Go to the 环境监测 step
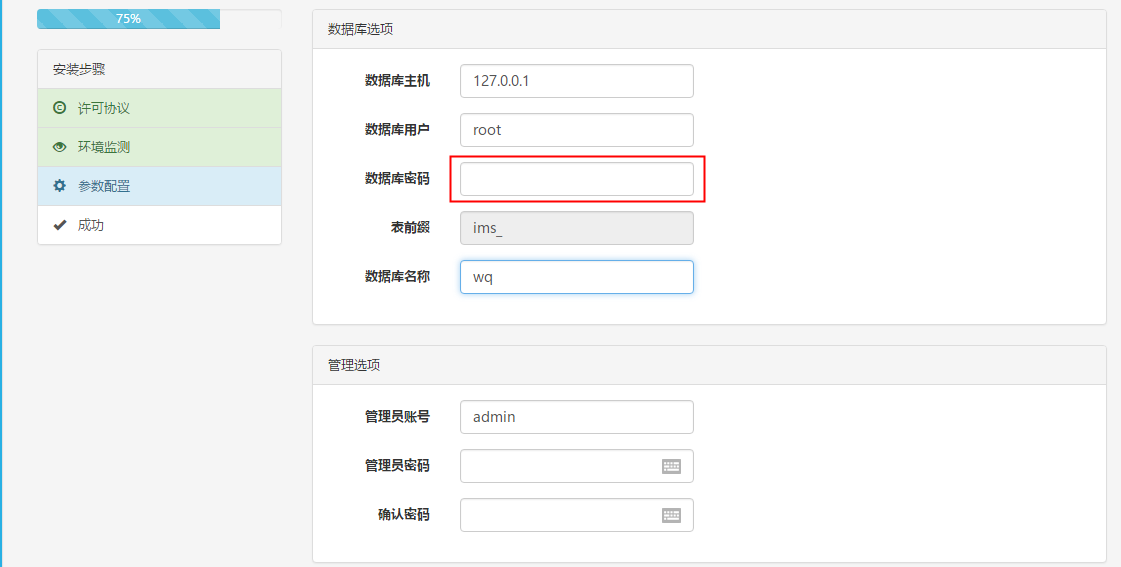Screen dimensions: 1121x567 tap(104, 147)
